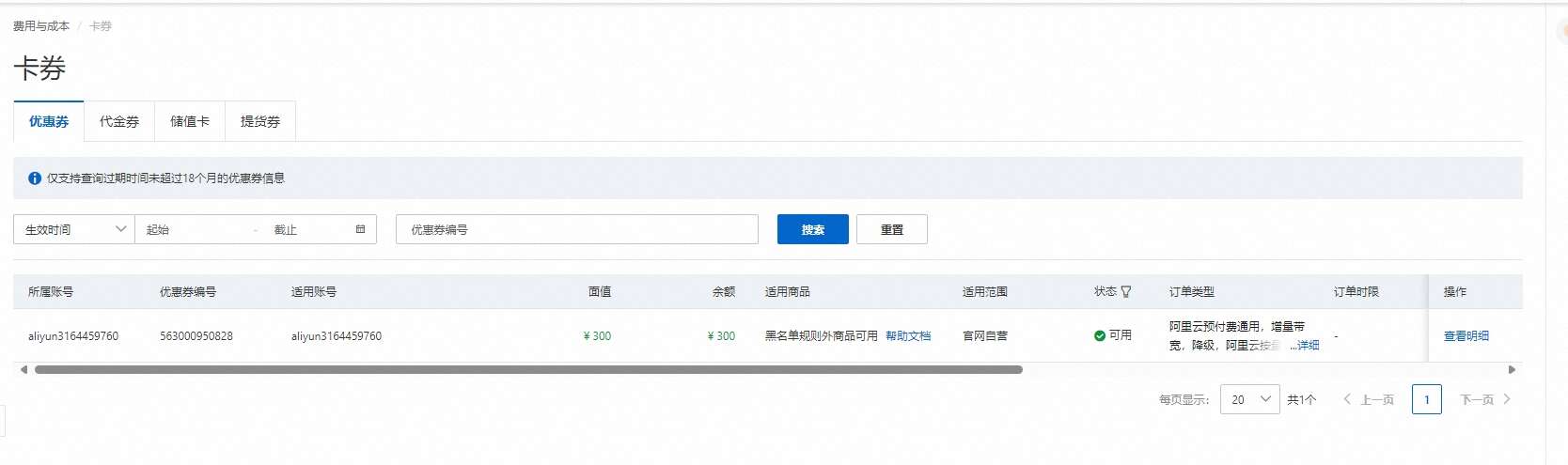1568x465 pixels.
Task: Click the calendar icon in date range field
Action: [x=360, y=229]
